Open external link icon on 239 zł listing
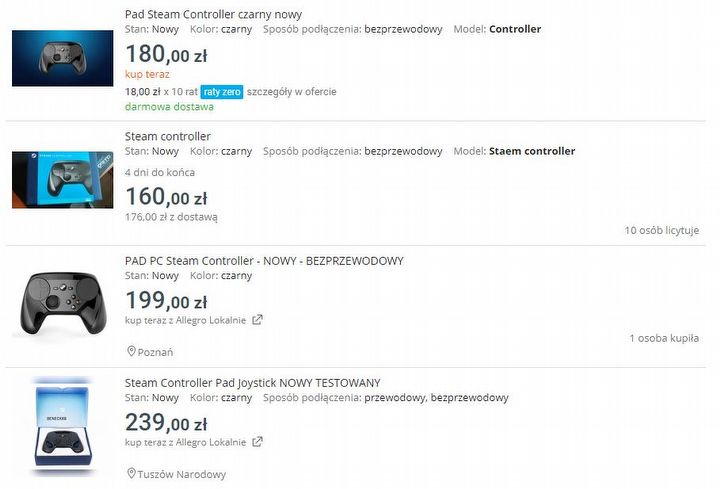This screenshot has width=720, height=489. point(257,441)
